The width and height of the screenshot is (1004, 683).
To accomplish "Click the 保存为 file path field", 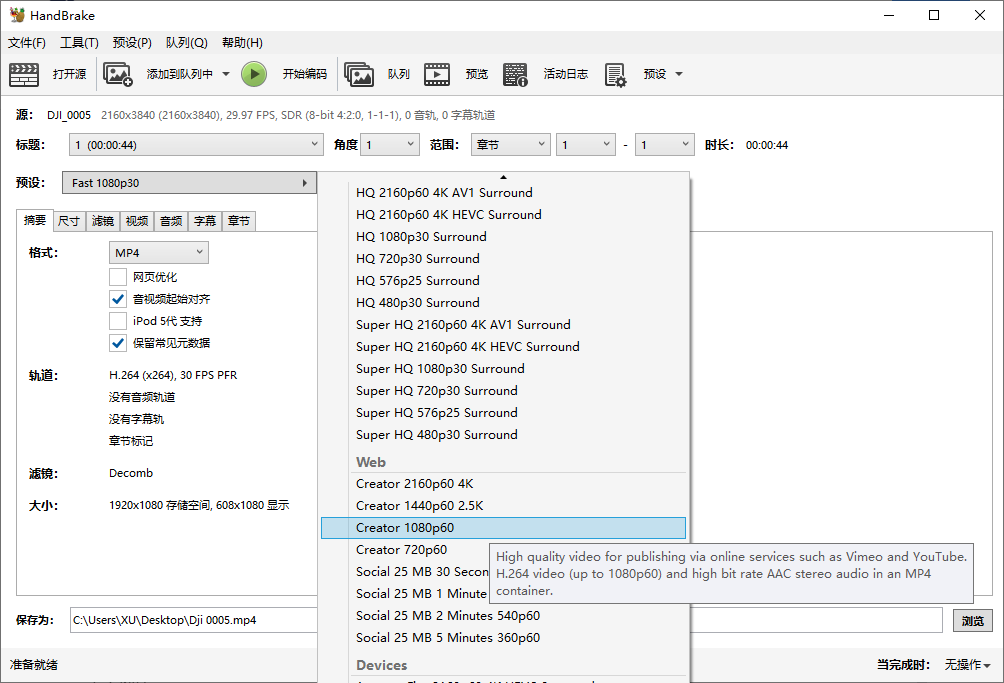I will click(x=190, y=620).
